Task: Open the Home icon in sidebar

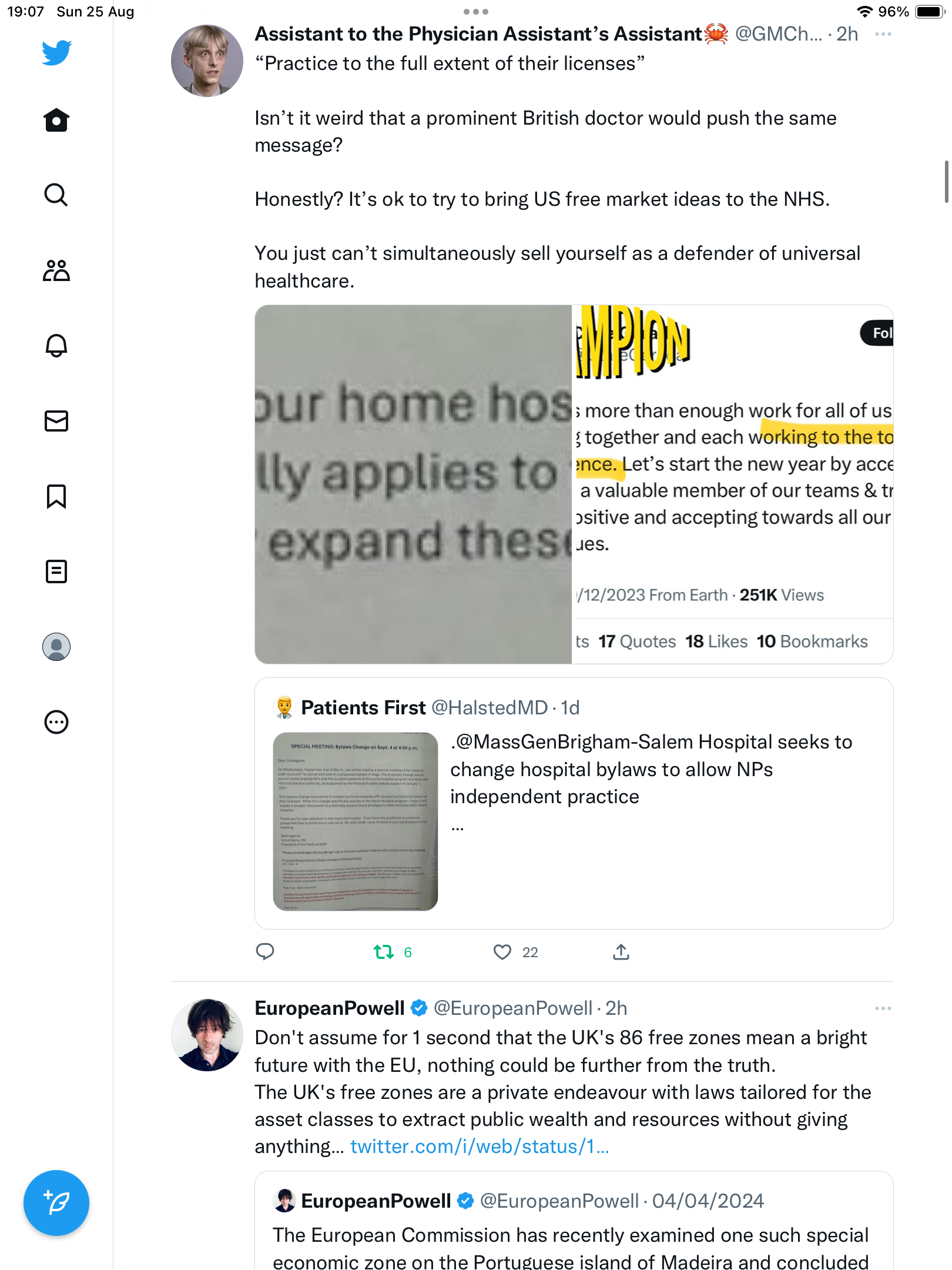Action: 56,121
